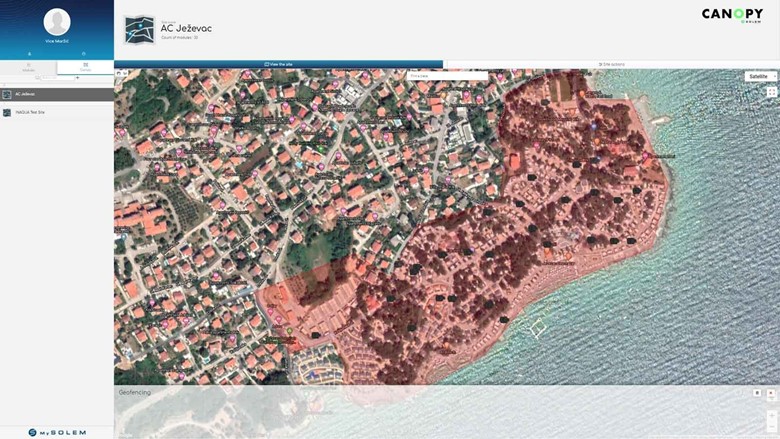Open the Site actions tab

[x=611, y=64]
